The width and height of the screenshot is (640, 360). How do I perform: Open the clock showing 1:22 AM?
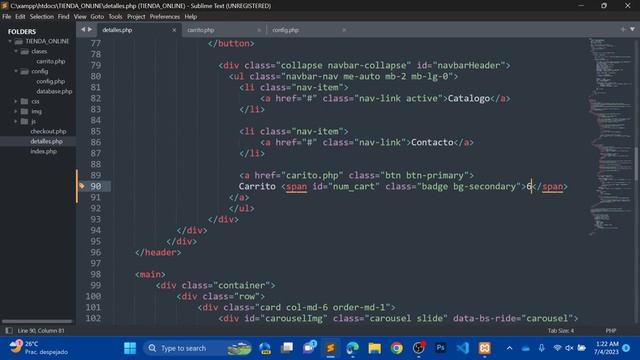(x=607, y=348)
